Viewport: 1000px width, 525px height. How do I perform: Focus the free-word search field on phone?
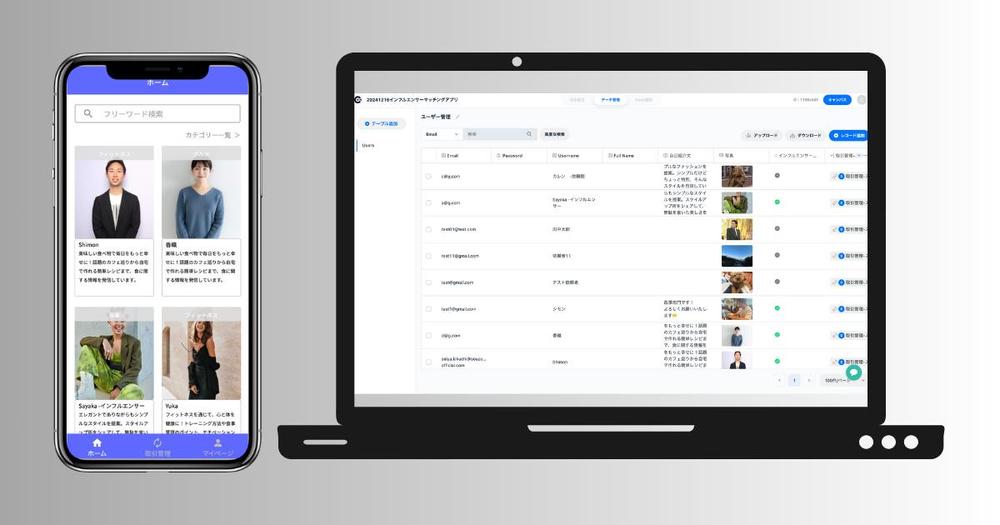click(x=158, y=114)
